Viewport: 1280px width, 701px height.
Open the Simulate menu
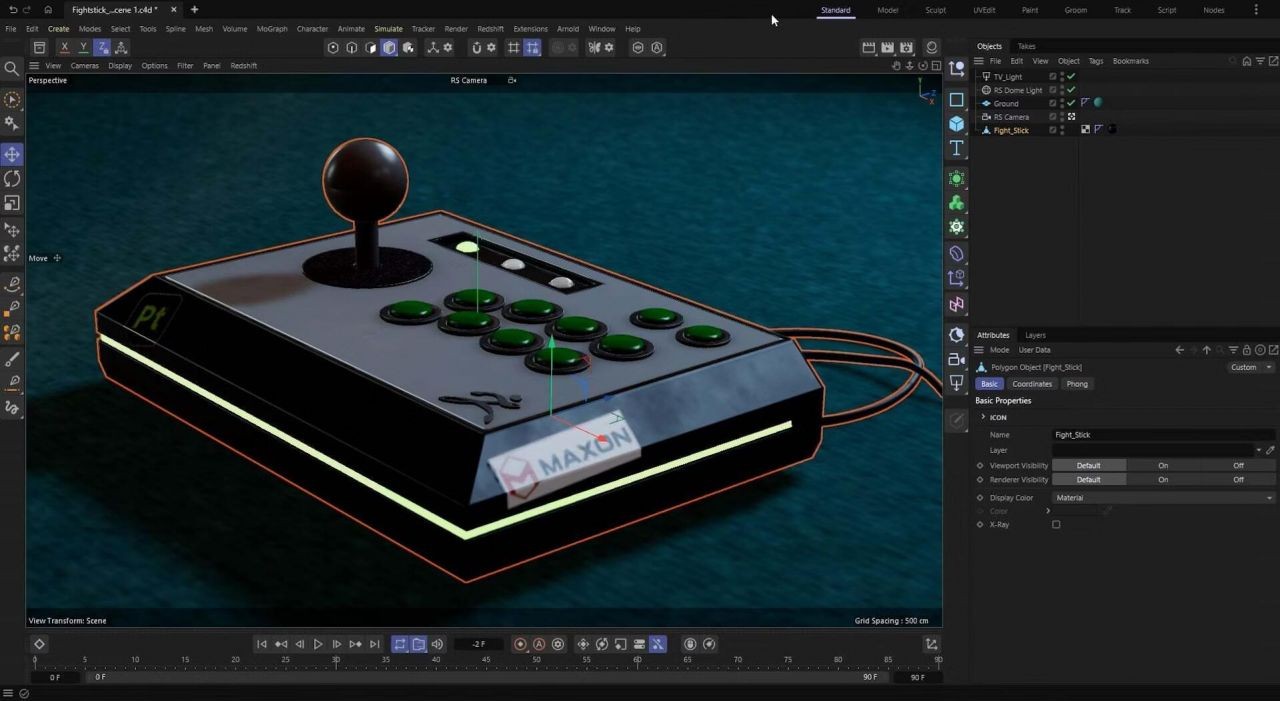pyautogui.click(x=388, y=29)
